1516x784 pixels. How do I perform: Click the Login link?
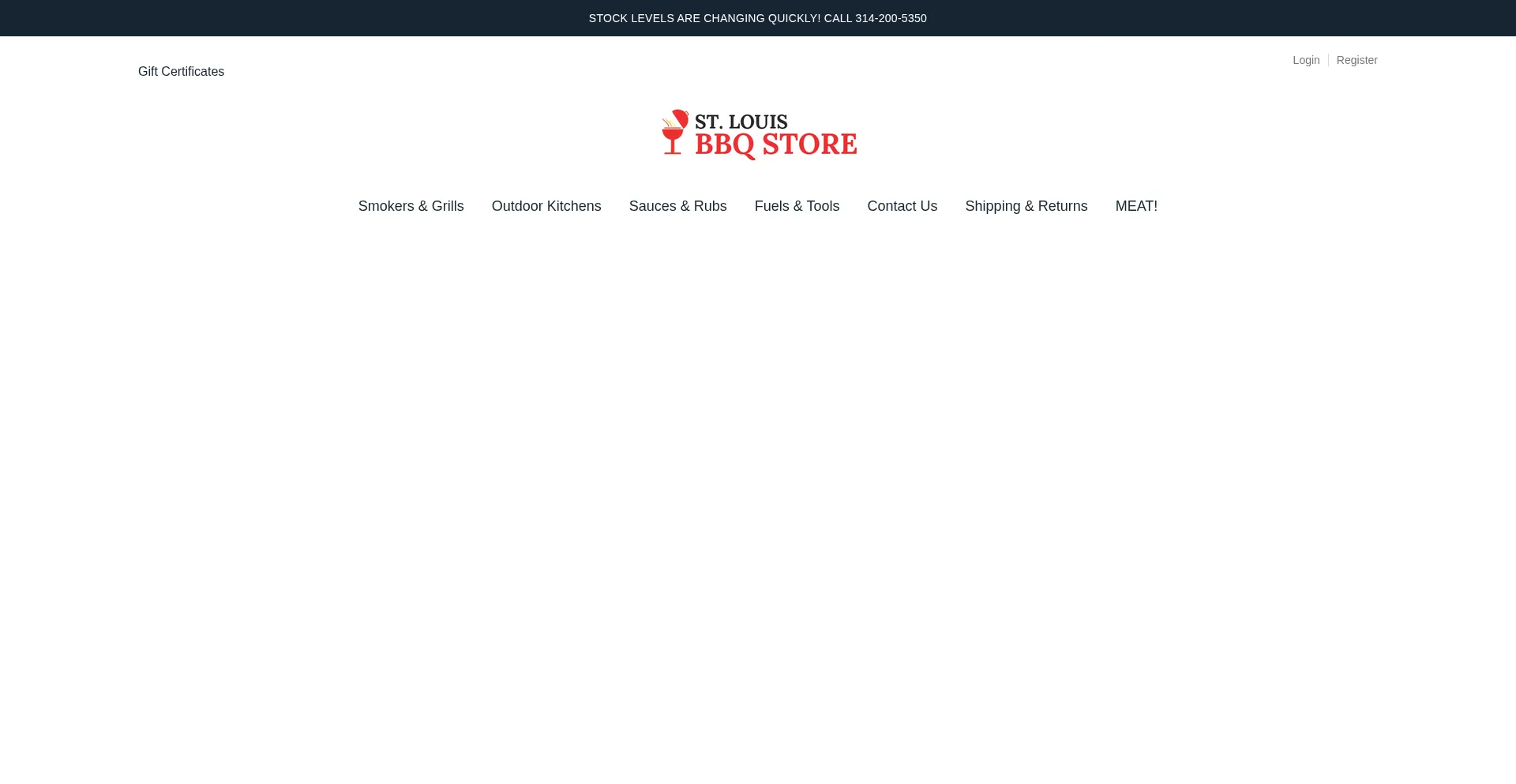1306,60
